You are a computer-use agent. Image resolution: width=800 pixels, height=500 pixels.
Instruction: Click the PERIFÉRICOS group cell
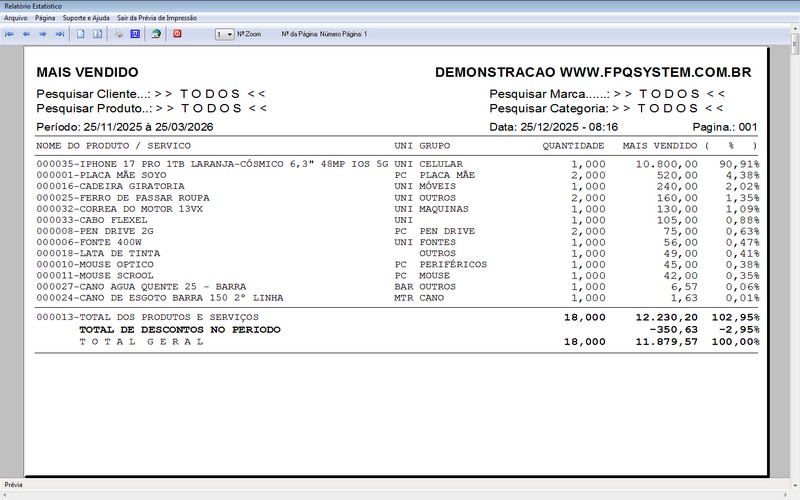pos(453,264)
